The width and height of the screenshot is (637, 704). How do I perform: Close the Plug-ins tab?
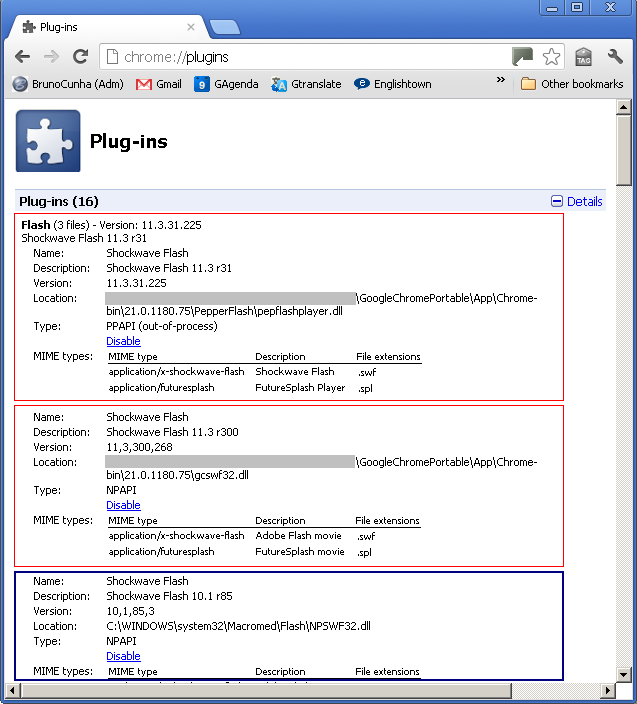click(191, 27)
